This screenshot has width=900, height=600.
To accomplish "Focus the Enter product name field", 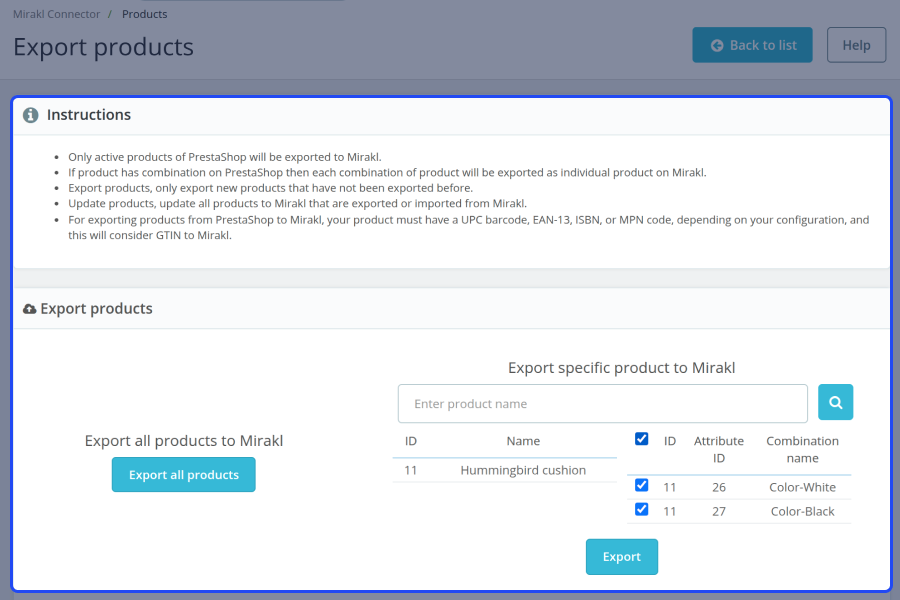I will (602, 404).
